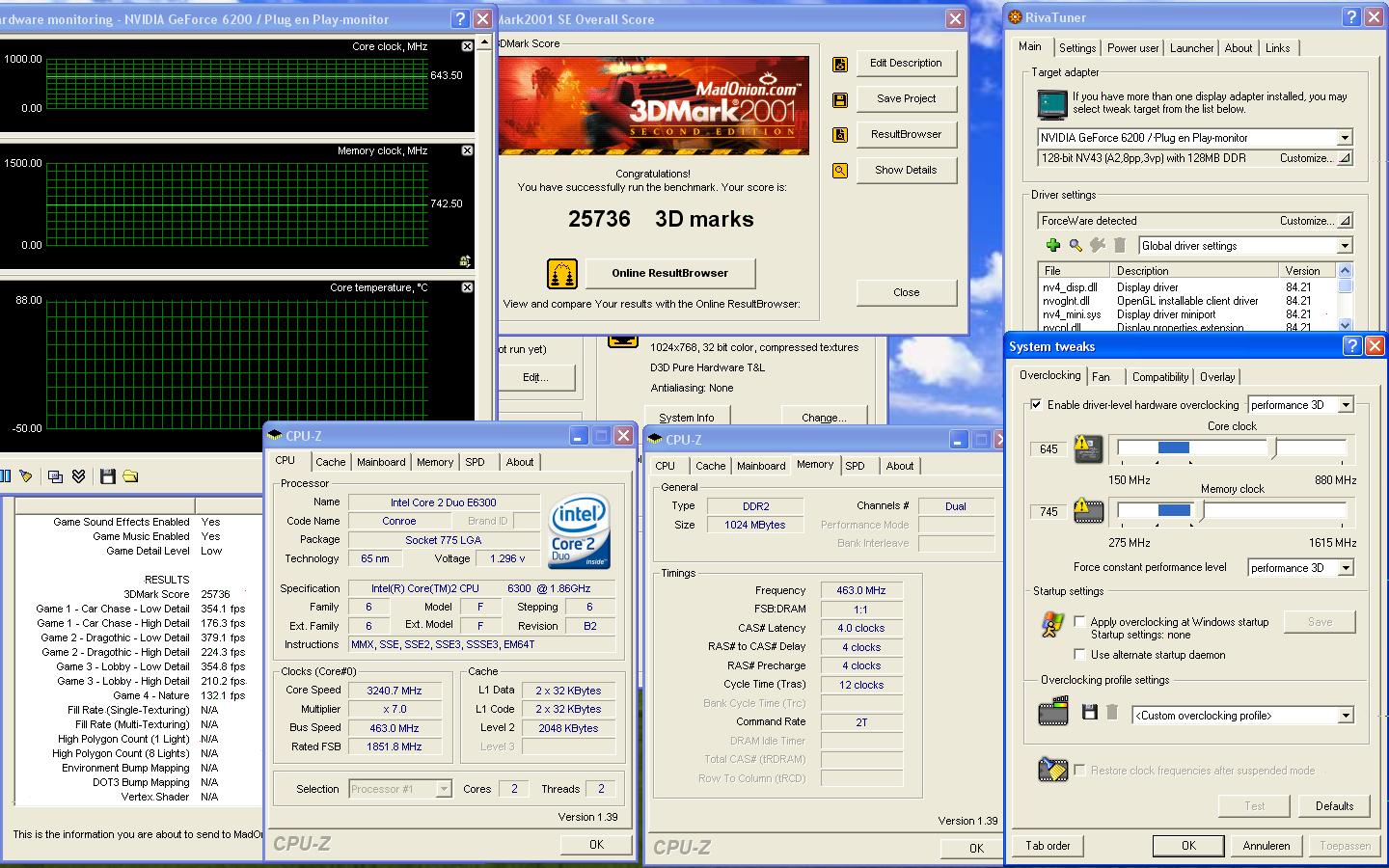Screen dimensions: 1389x868
Task: Enable Apply overclocking at Windows startup
Action: (x=1079, y=622)
